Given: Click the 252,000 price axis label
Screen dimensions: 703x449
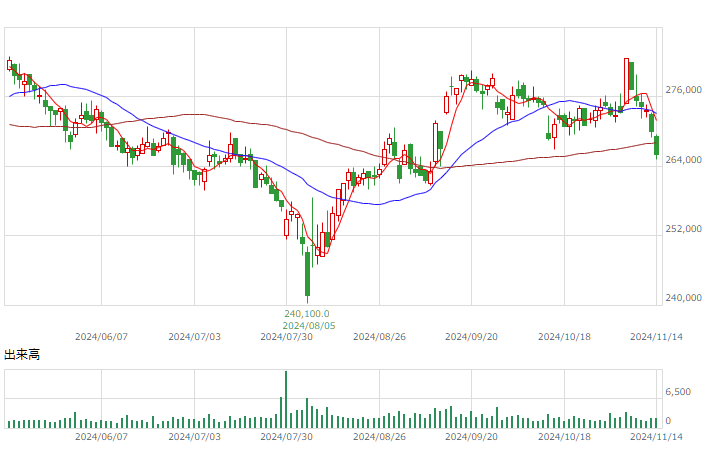Looking at the screenshot, I should point(683,229).
